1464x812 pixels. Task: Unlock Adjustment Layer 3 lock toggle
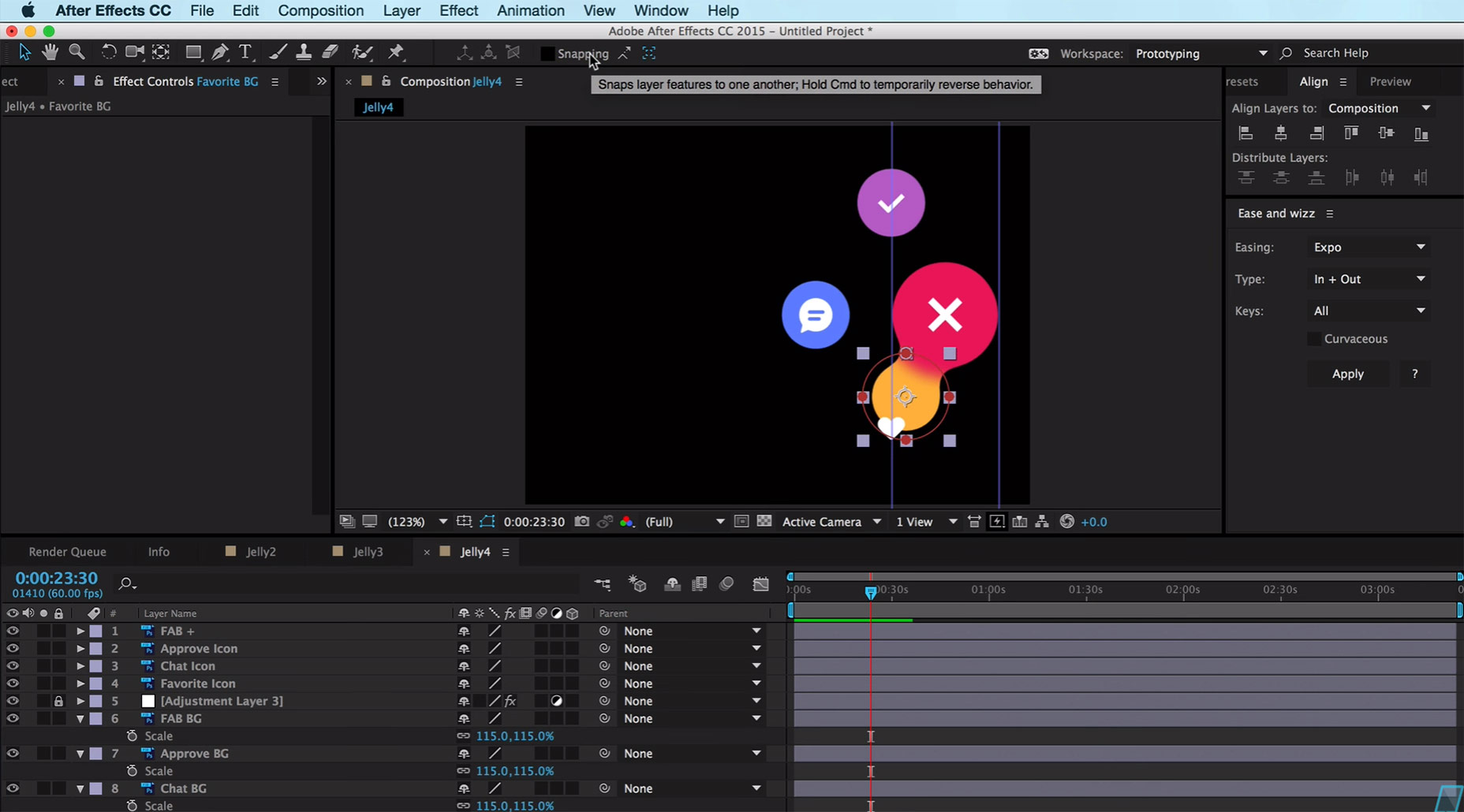(58, 701)
